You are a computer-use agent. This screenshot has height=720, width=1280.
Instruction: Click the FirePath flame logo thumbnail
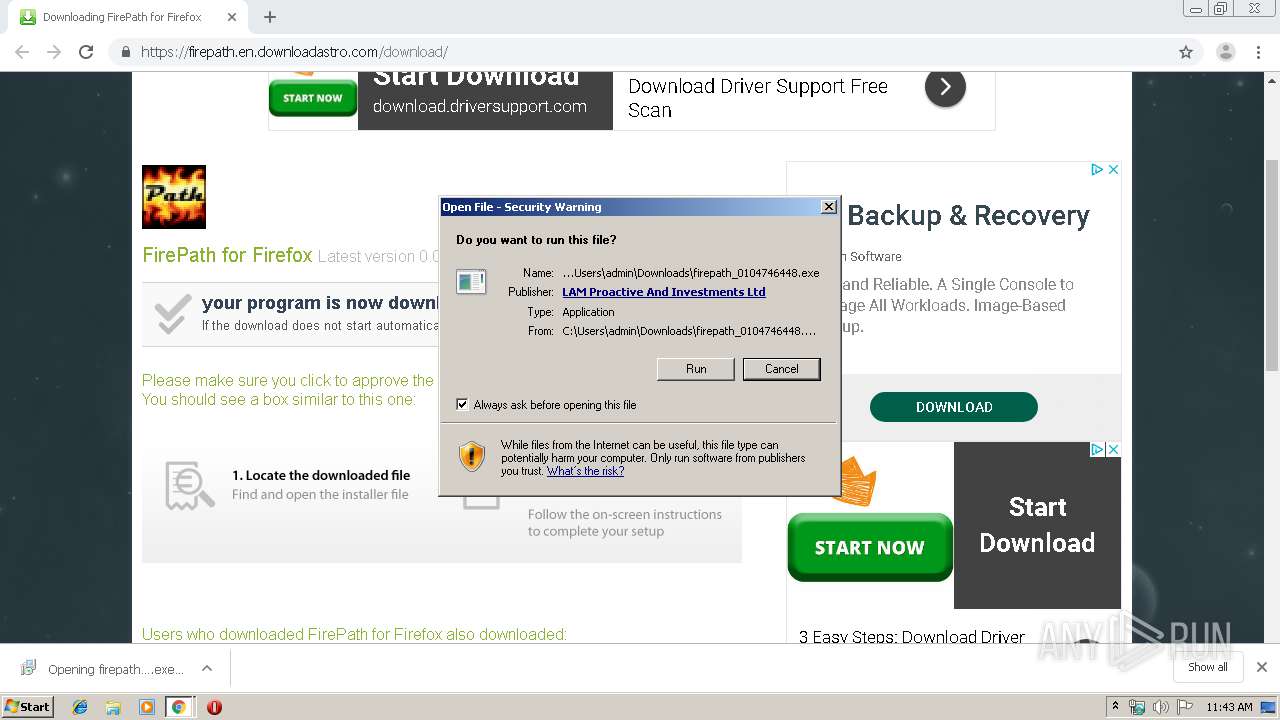click(x=174, y=197)
